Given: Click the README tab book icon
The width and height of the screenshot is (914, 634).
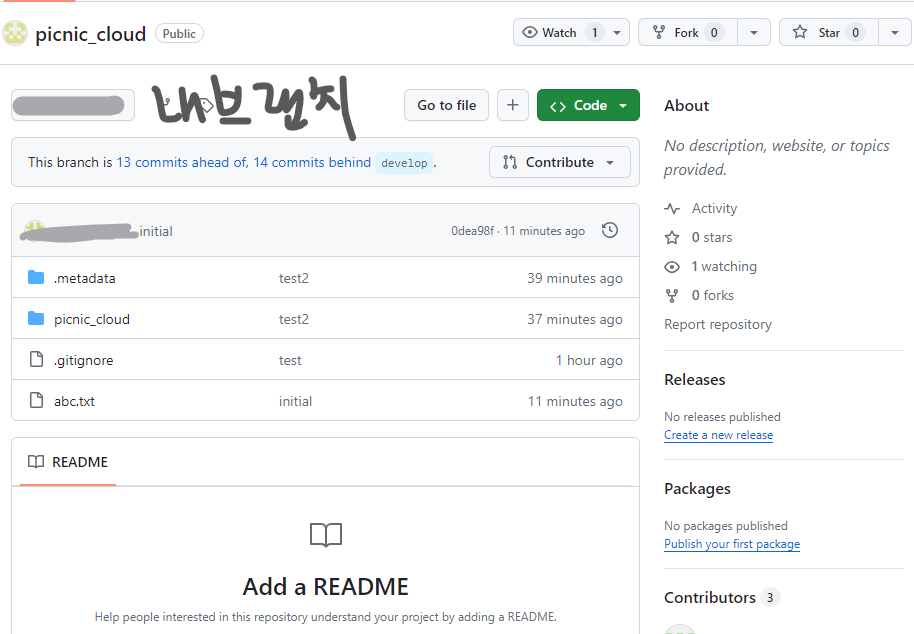Looking at the screenshot, I should [36, 462].
